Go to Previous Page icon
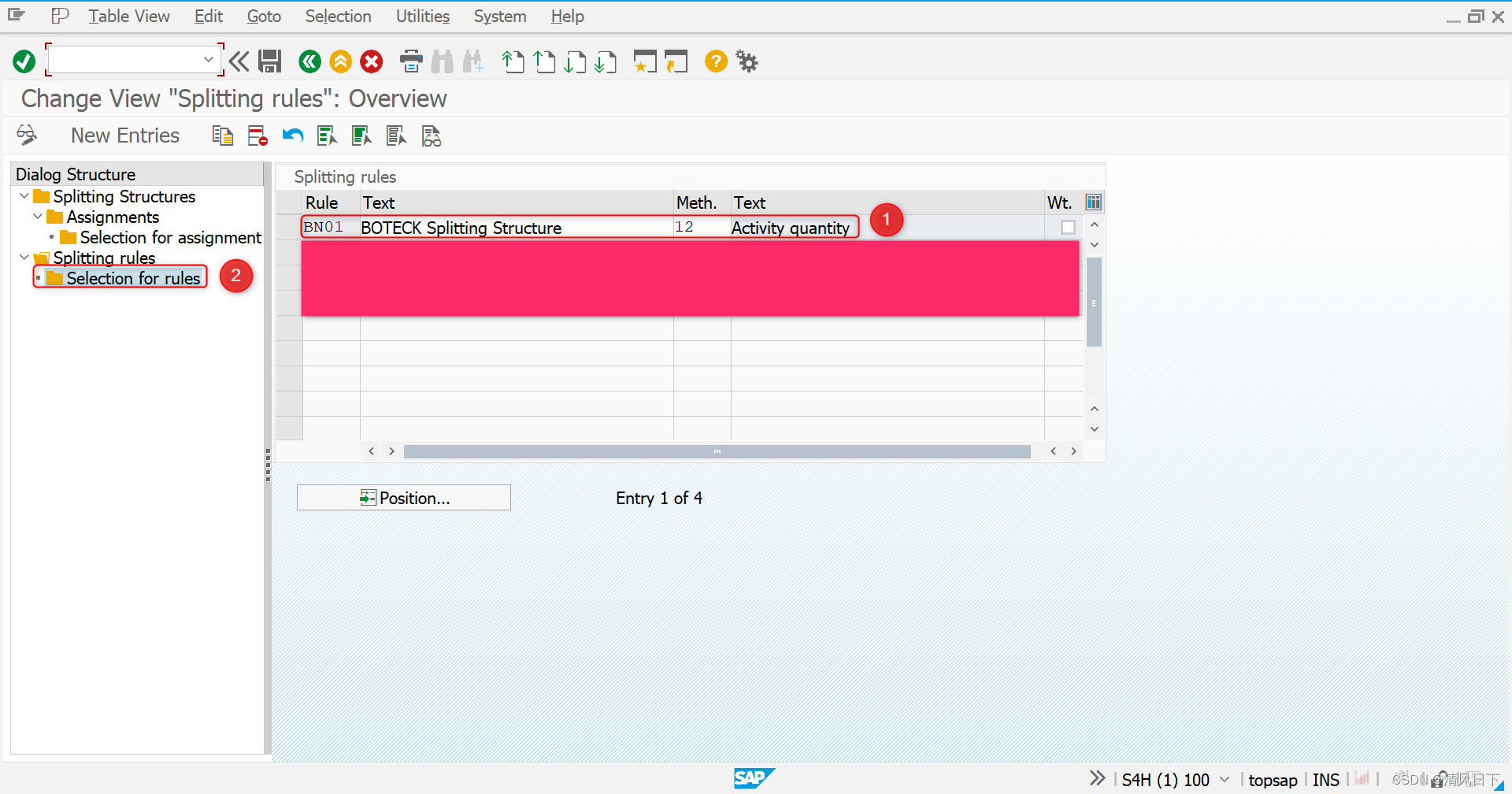This screenshot has width=1512, height=794. (544, 61)
